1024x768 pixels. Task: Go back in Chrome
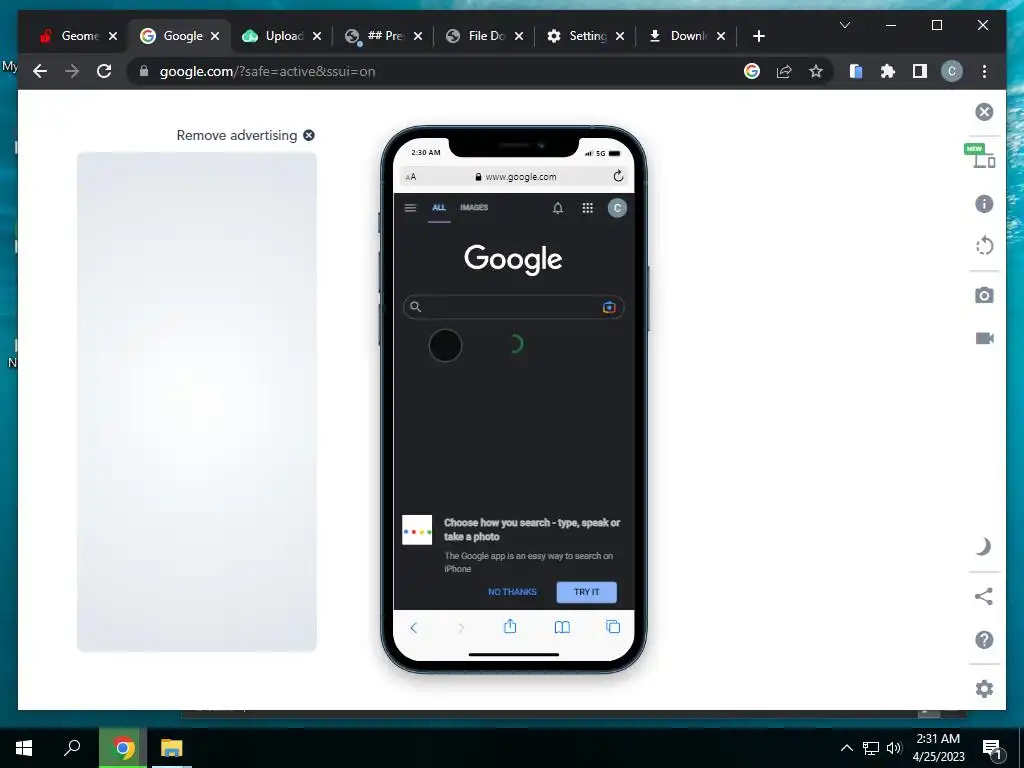(x=40, y=71)
